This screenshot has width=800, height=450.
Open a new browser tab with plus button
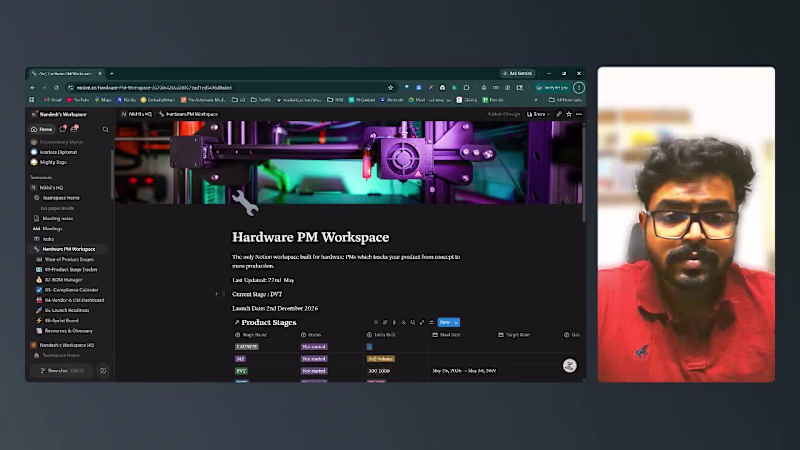tap(112, 73)
